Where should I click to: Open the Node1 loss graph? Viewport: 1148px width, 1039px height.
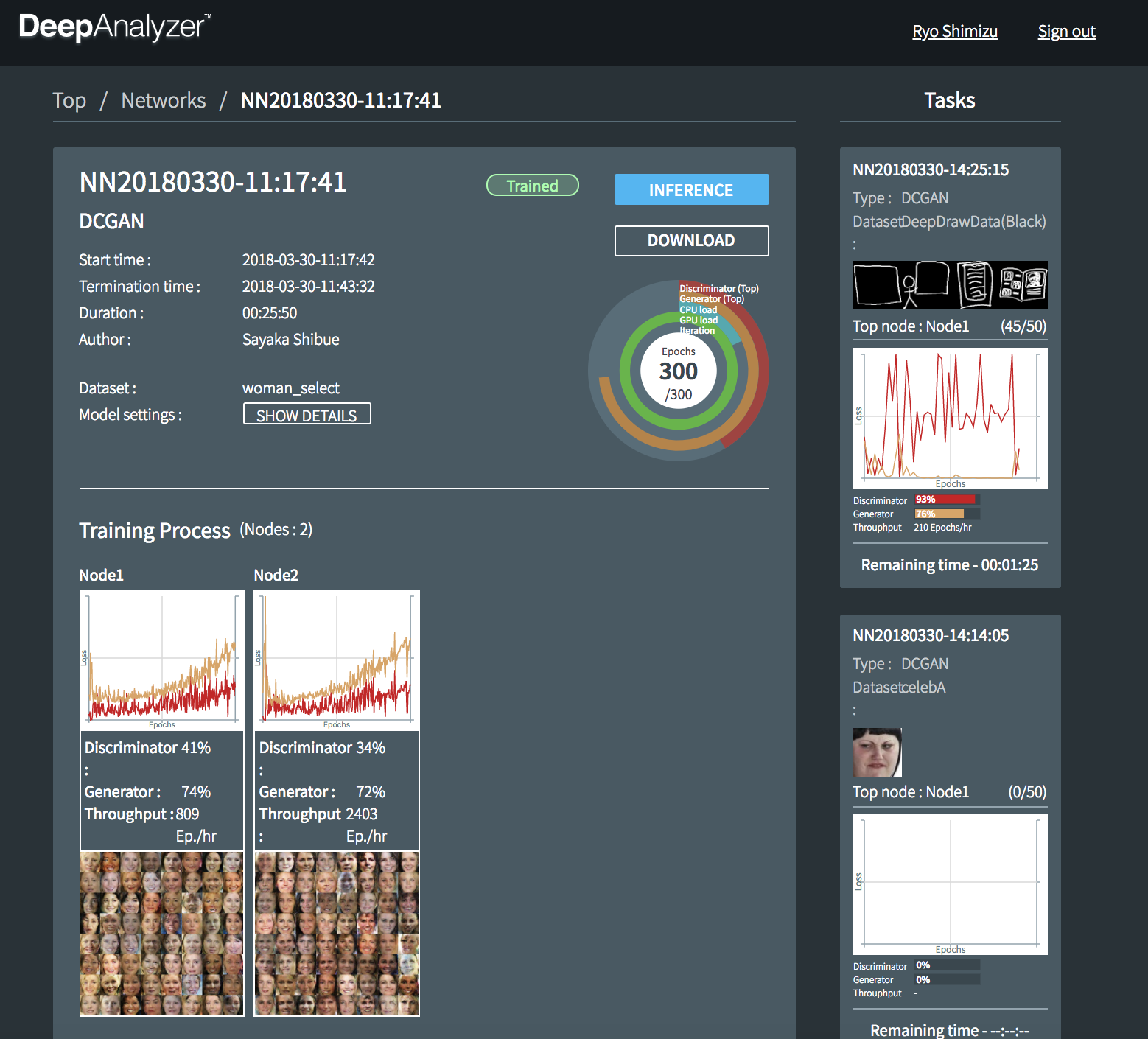(x=162, y=660)
